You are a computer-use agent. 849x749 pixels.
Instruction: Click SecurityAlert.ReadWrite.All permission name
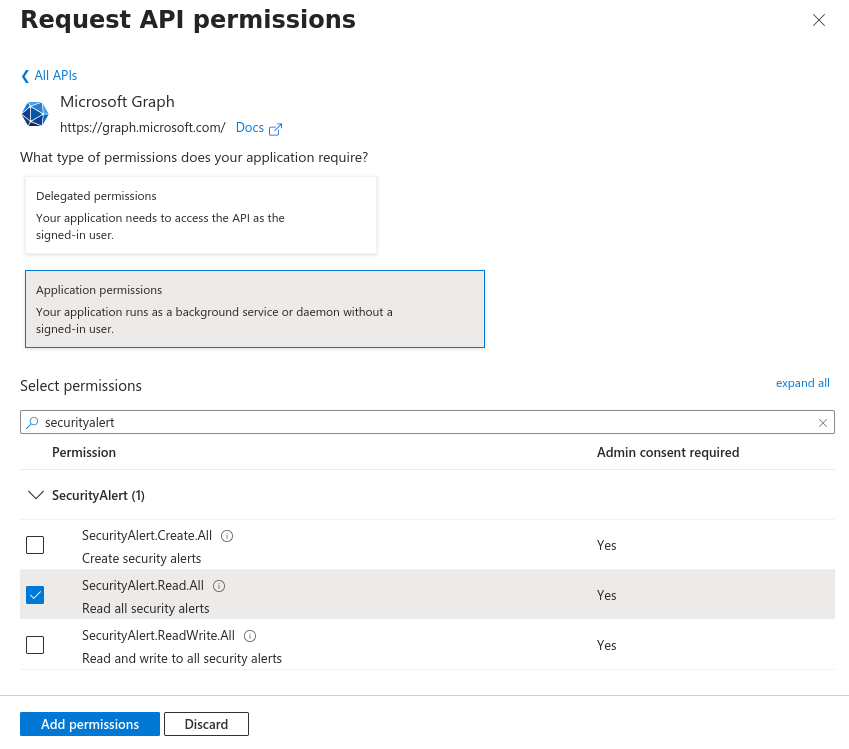(159, 635)
